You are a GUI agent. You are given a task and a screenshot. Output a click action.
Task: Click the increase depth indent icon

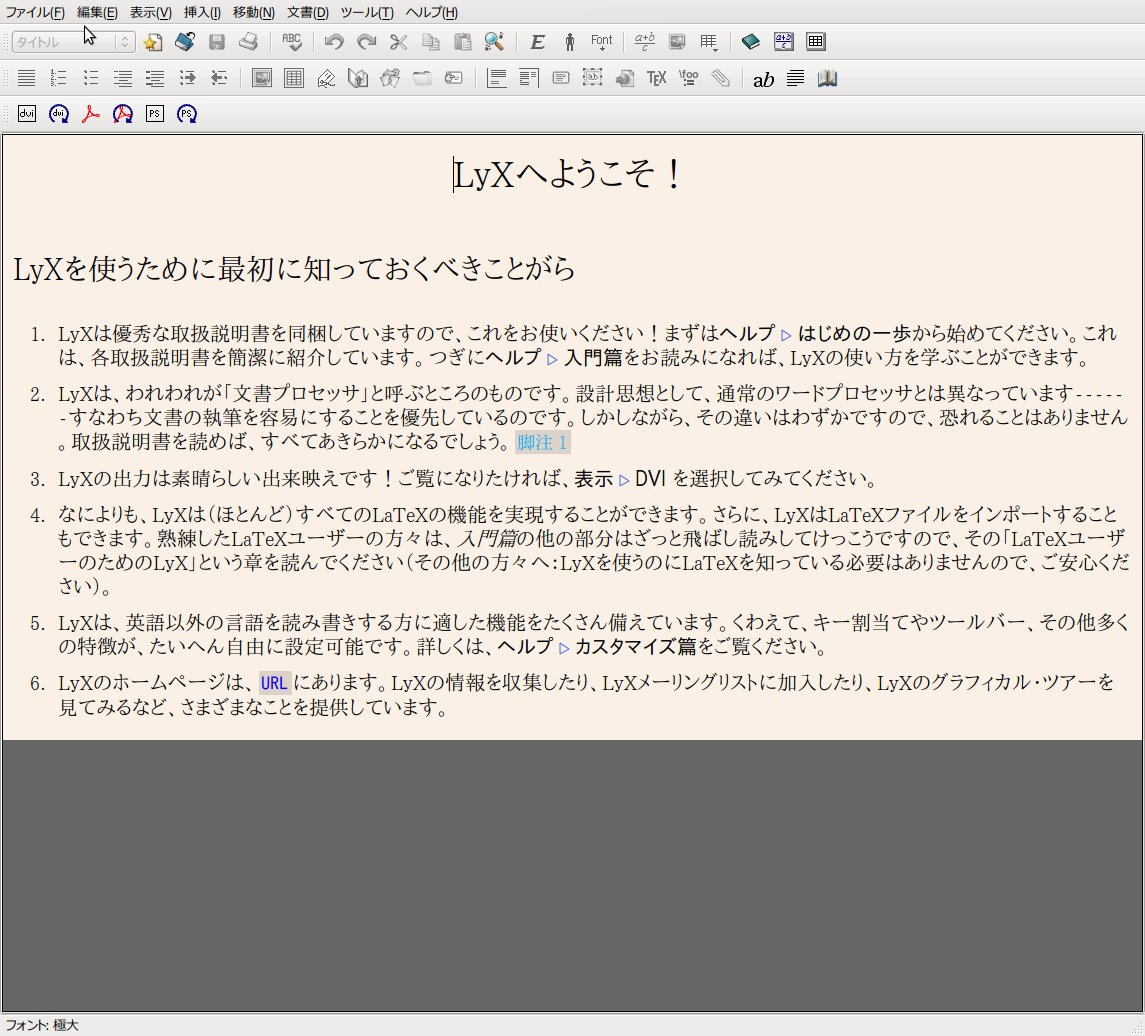187,78
